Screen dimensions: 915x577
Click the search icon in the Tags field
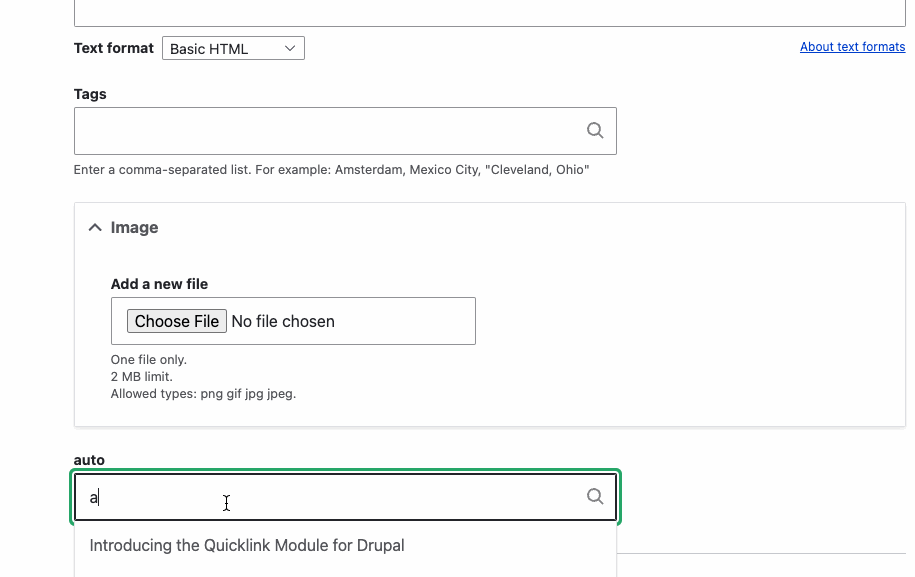[595, 130]
